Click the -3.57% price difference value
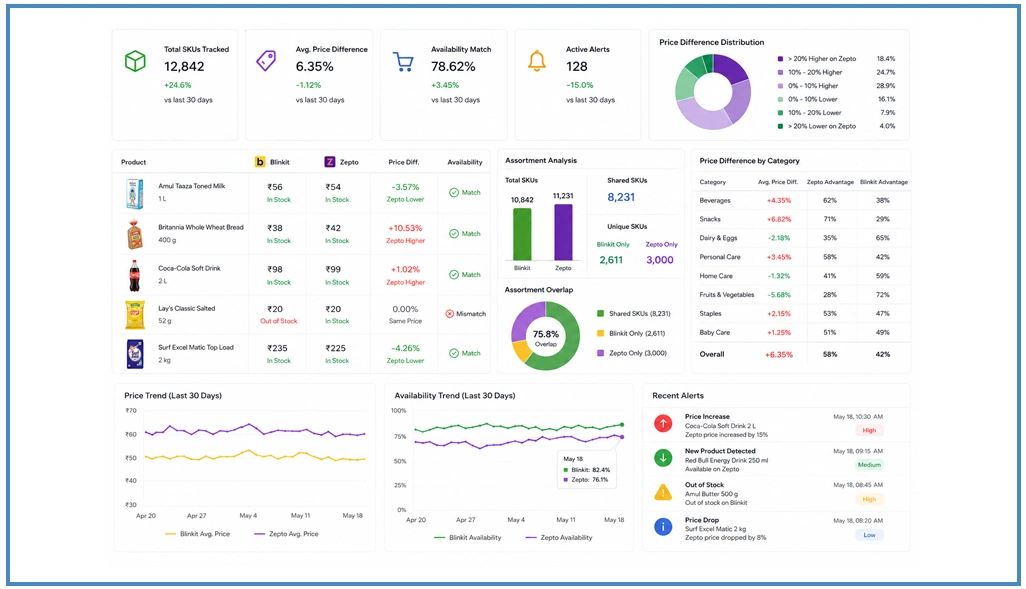 [405, 187]
